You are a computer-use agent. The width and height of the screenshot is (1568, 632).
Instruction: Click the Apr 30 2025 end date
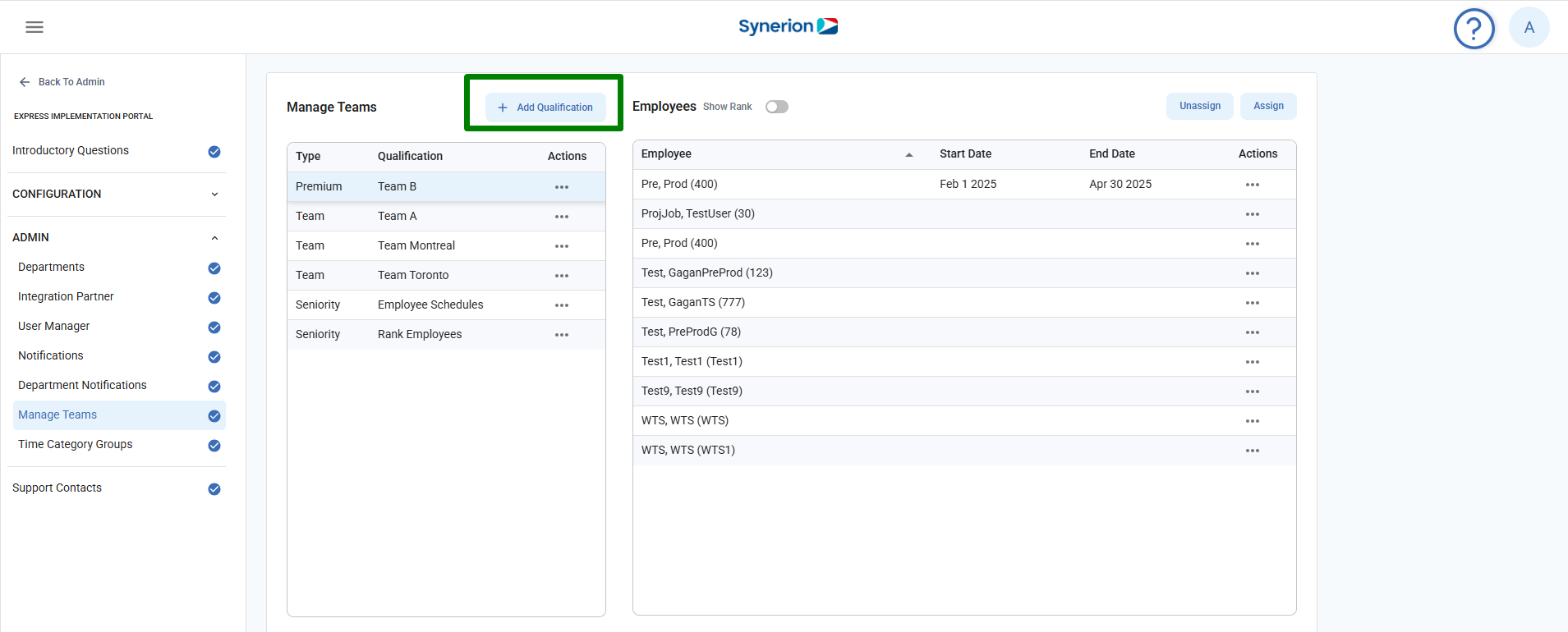click(1120, 184)
